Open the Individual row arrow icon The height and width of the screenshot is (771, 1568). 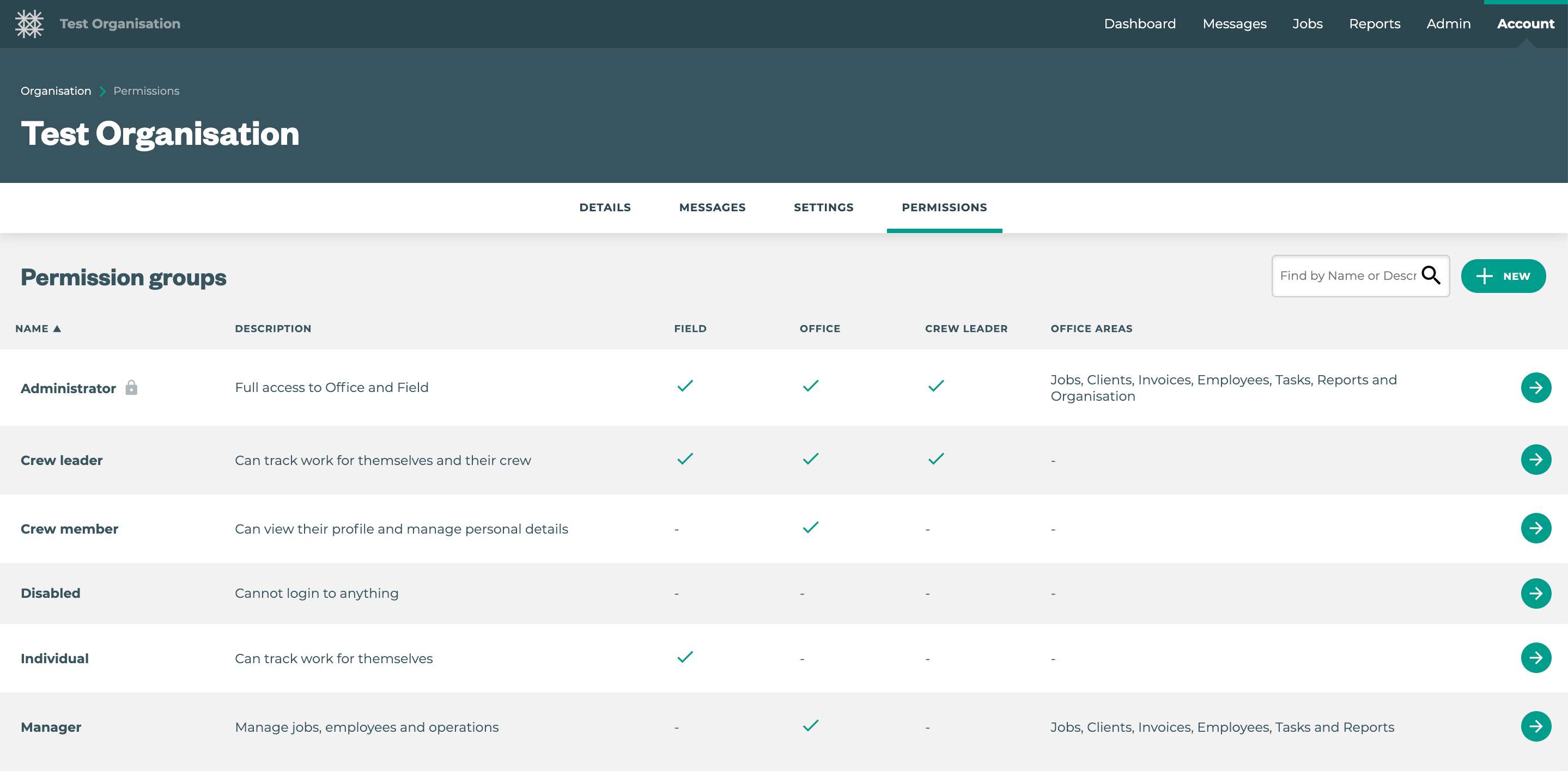[1536, 657]
